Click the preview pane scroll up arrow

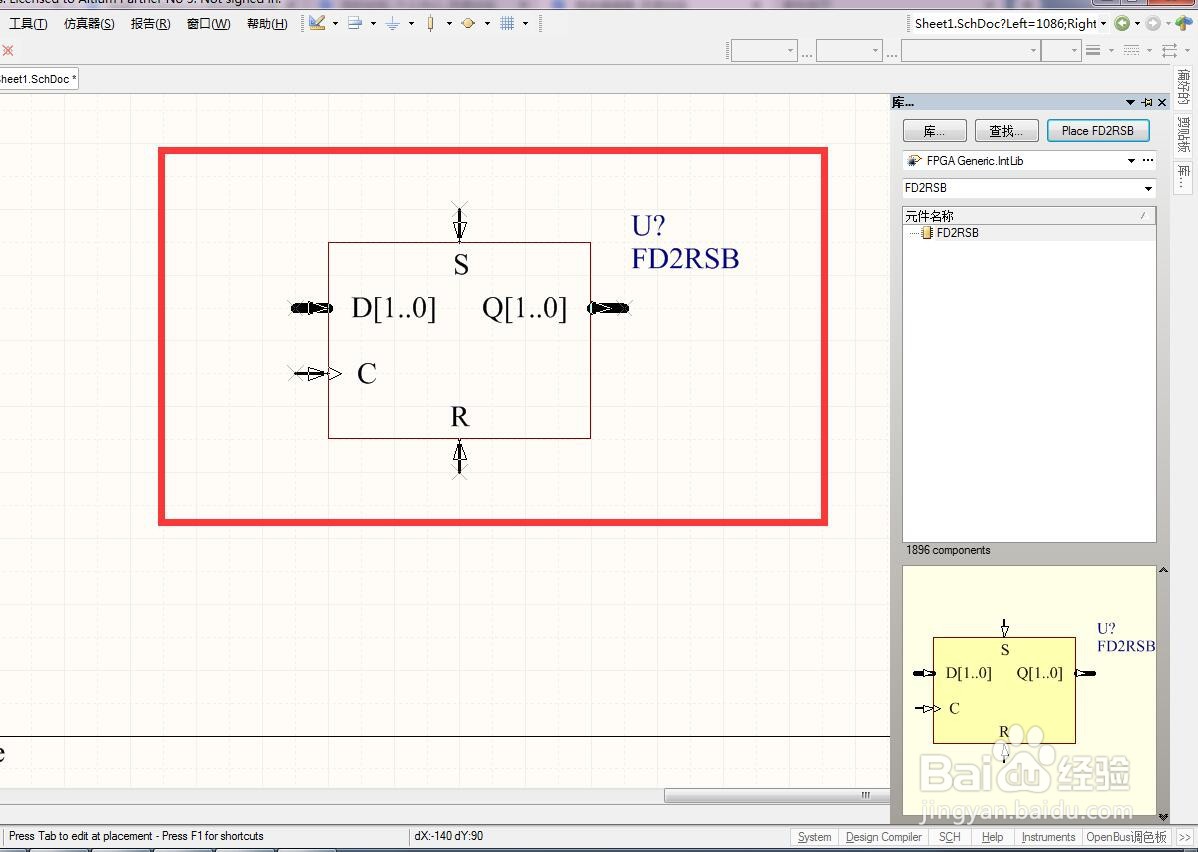click(x=1163, y=570)
